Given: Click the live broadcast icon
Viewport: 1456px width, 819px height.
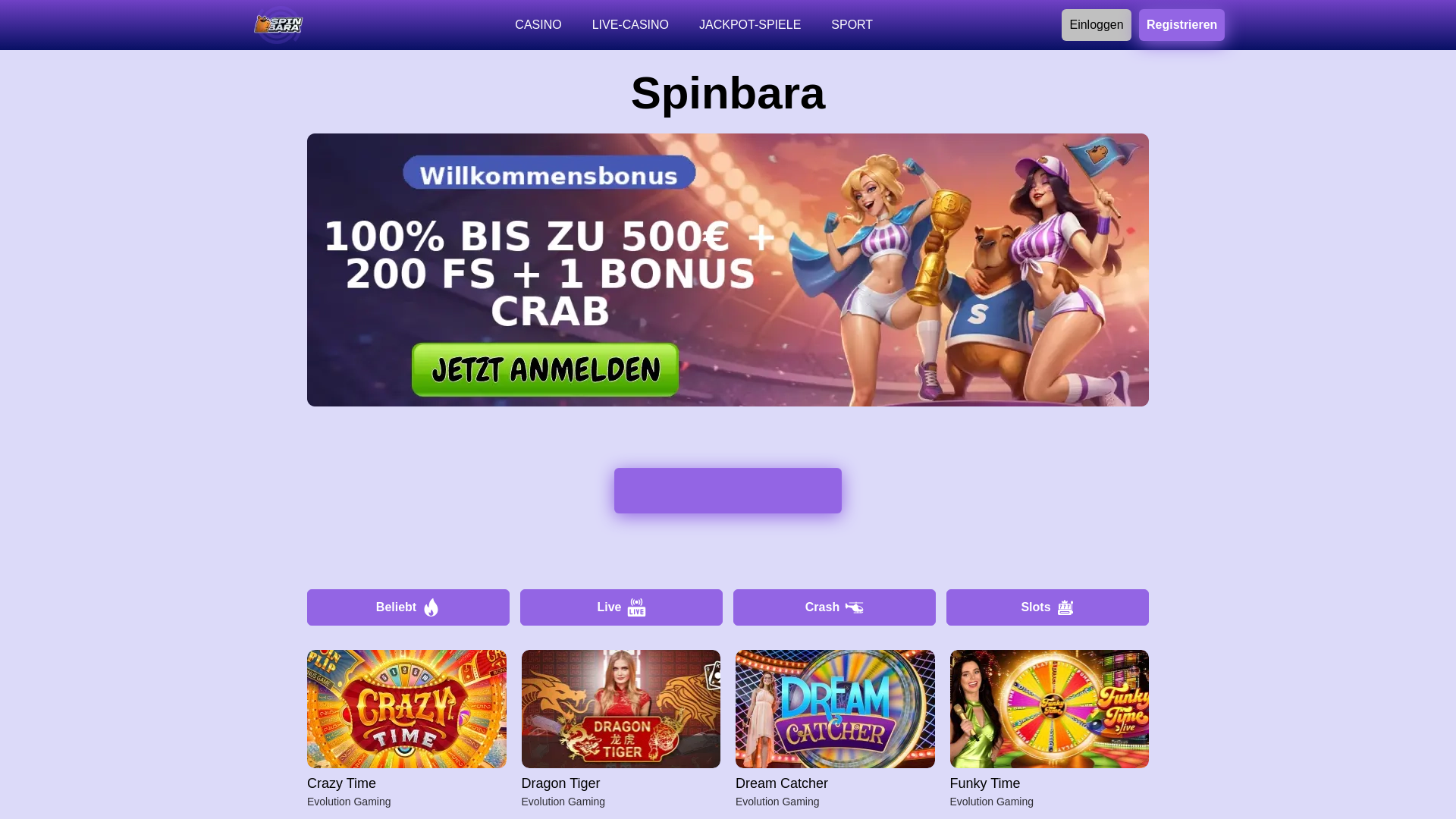Looking at the screenshot, I should (x=636, y=607).
